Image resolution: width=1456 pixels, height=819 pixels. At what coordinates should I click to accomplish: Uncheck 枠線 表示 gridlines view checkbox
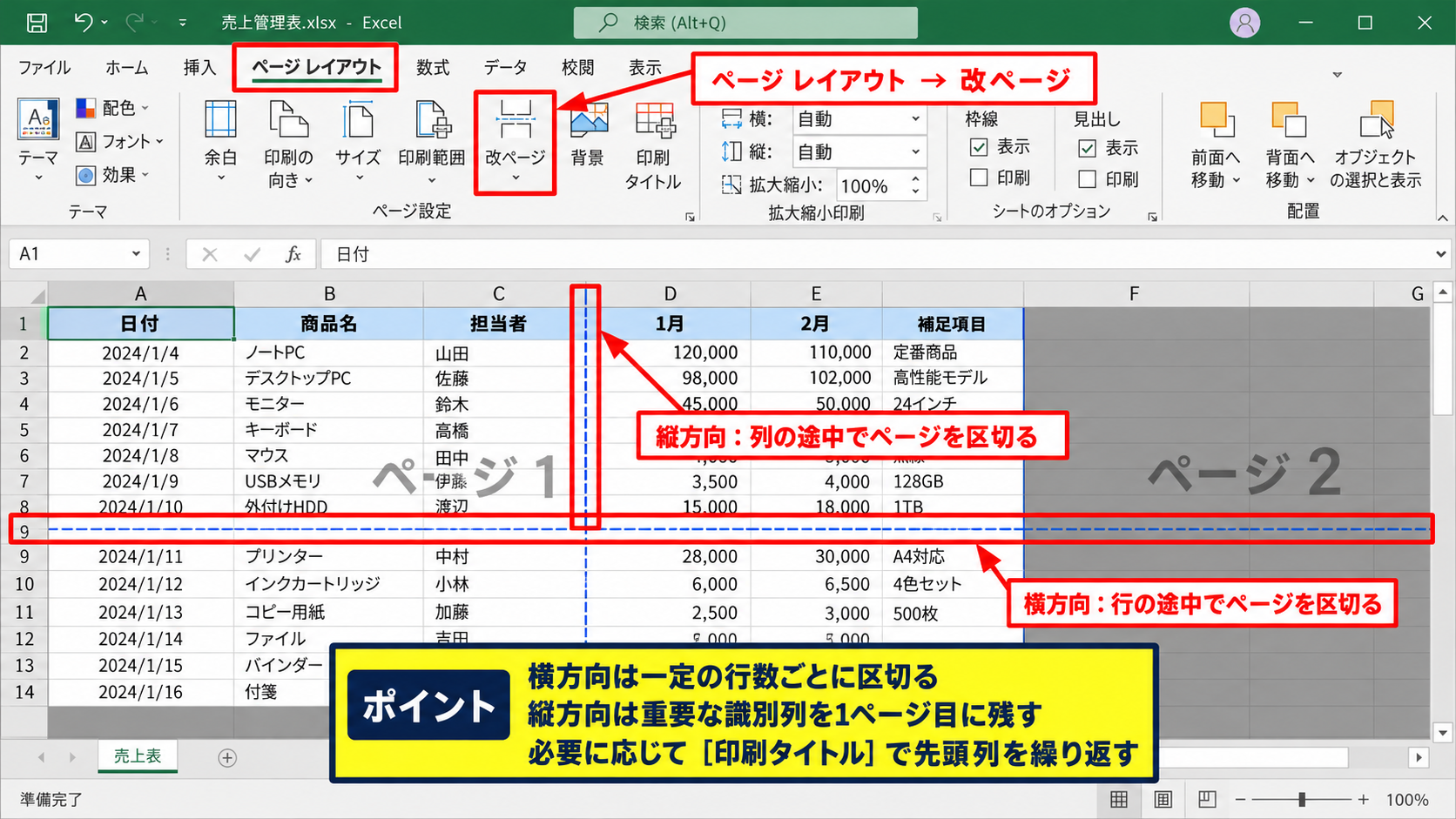pyautogui.click(x=979, y=147)
